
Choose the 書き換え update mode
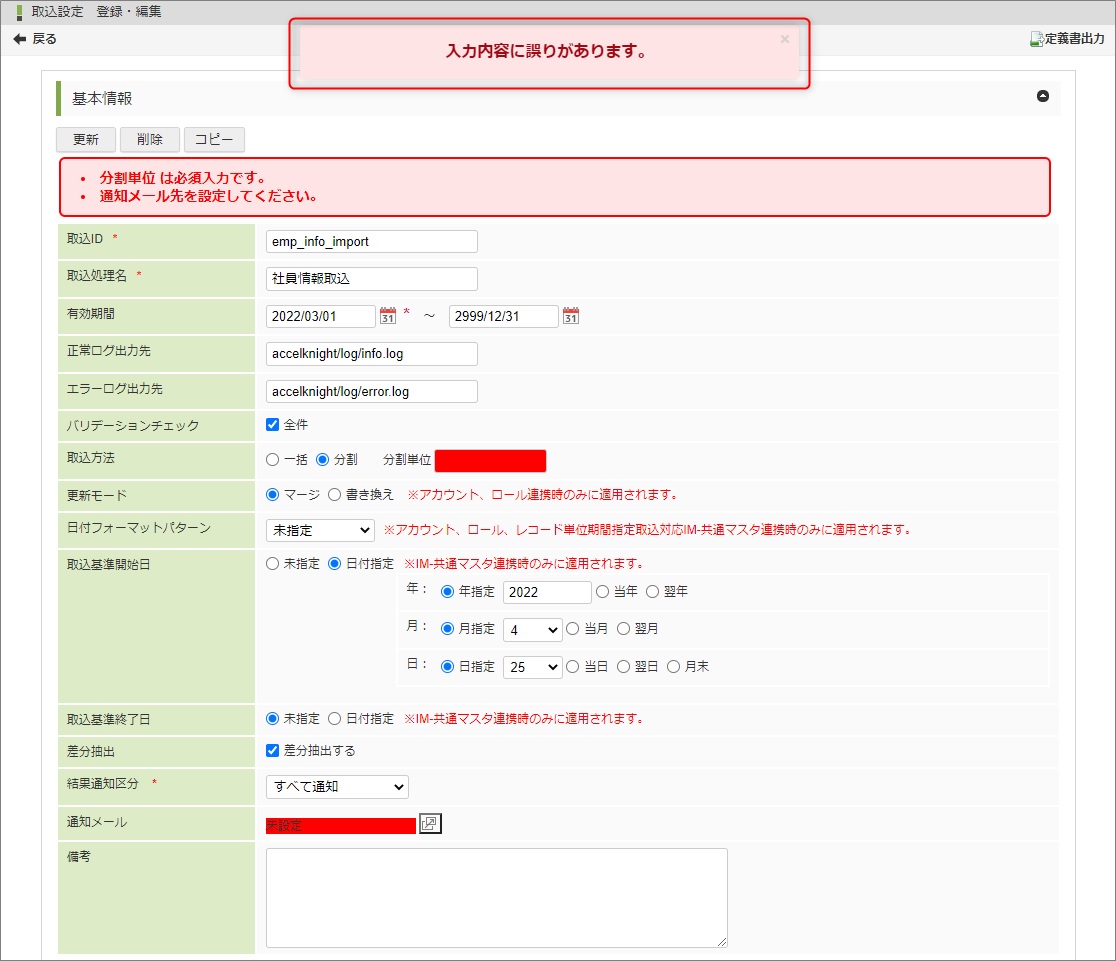[x=334, y=494]
